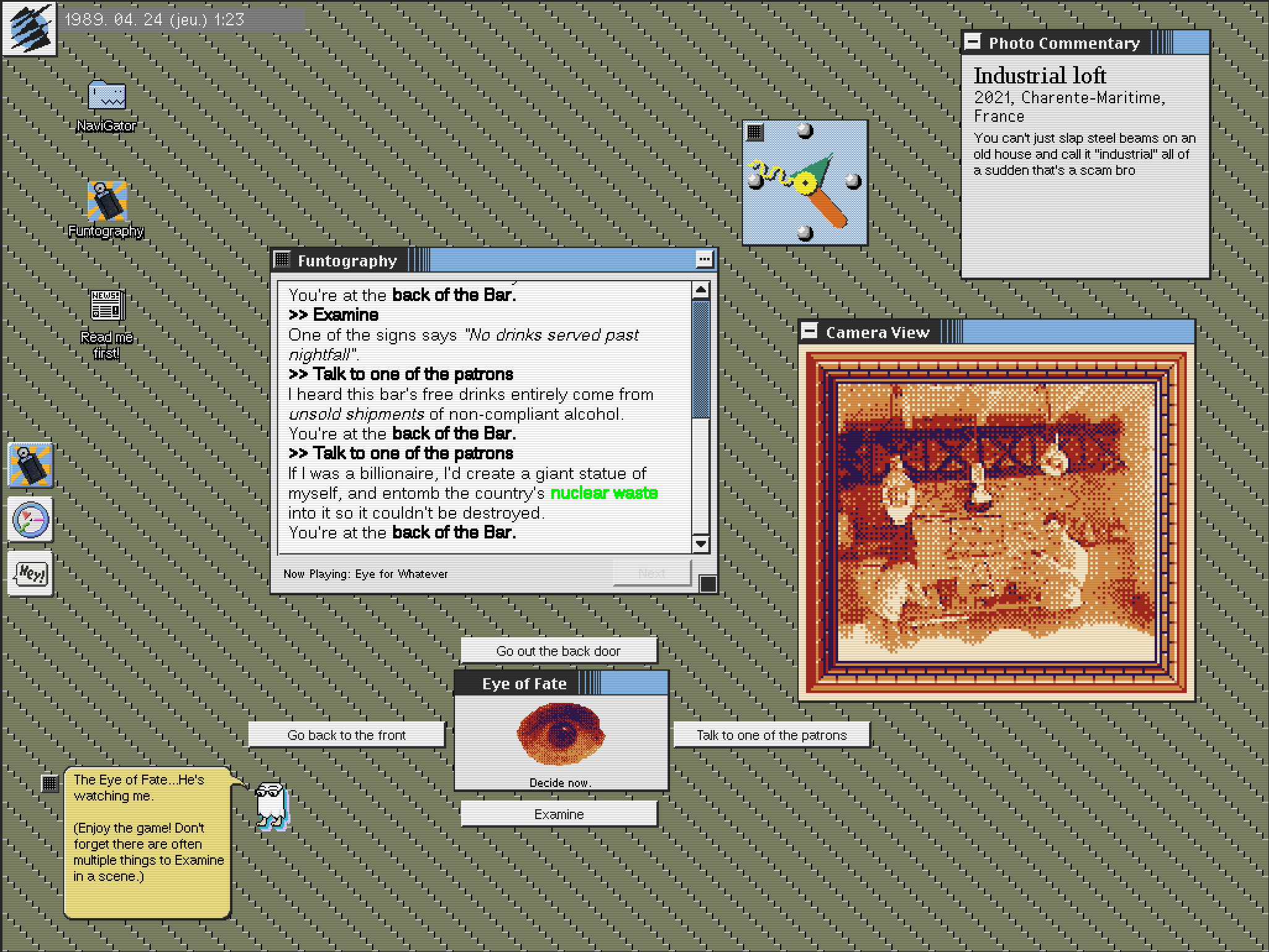This screenshot has width=1269, height=952.
Task: Open the Funtography window options menu
Action: 703,260
